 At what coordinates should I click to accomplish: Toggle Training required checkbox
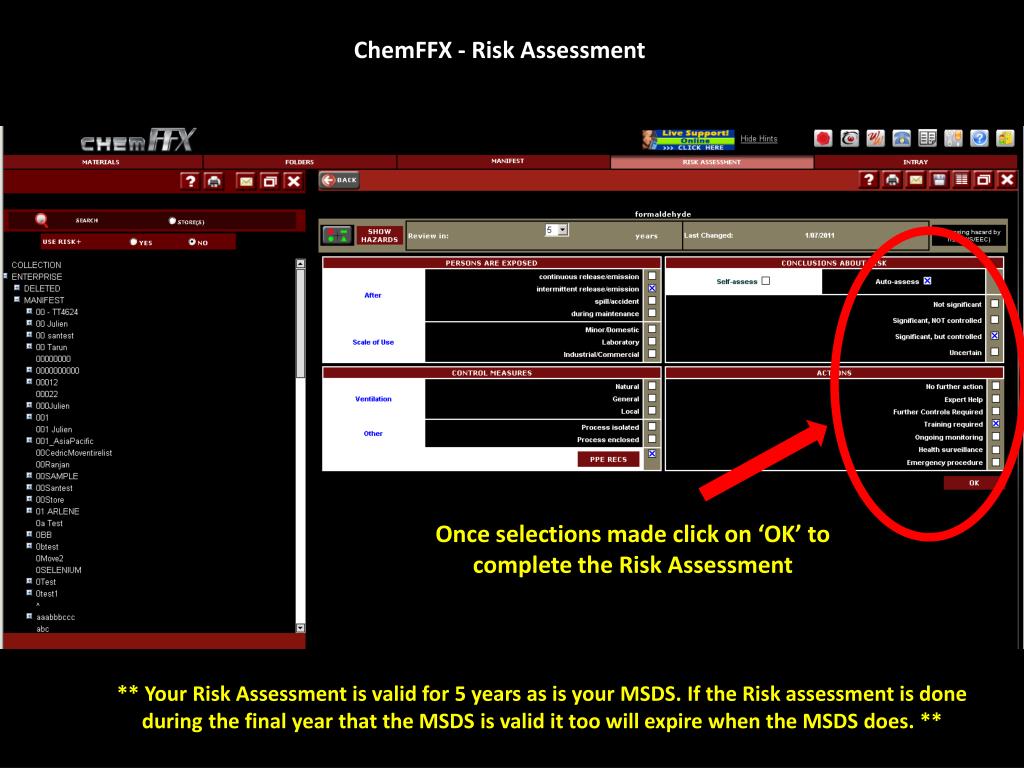pyautogui.click(x=995, y=424)
